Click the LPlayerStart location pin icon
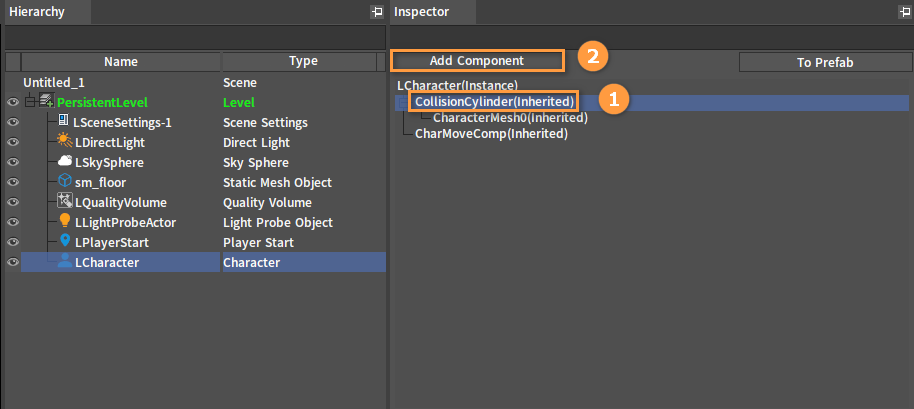Screen dimensions: 914x409 (x=64, y=242)
